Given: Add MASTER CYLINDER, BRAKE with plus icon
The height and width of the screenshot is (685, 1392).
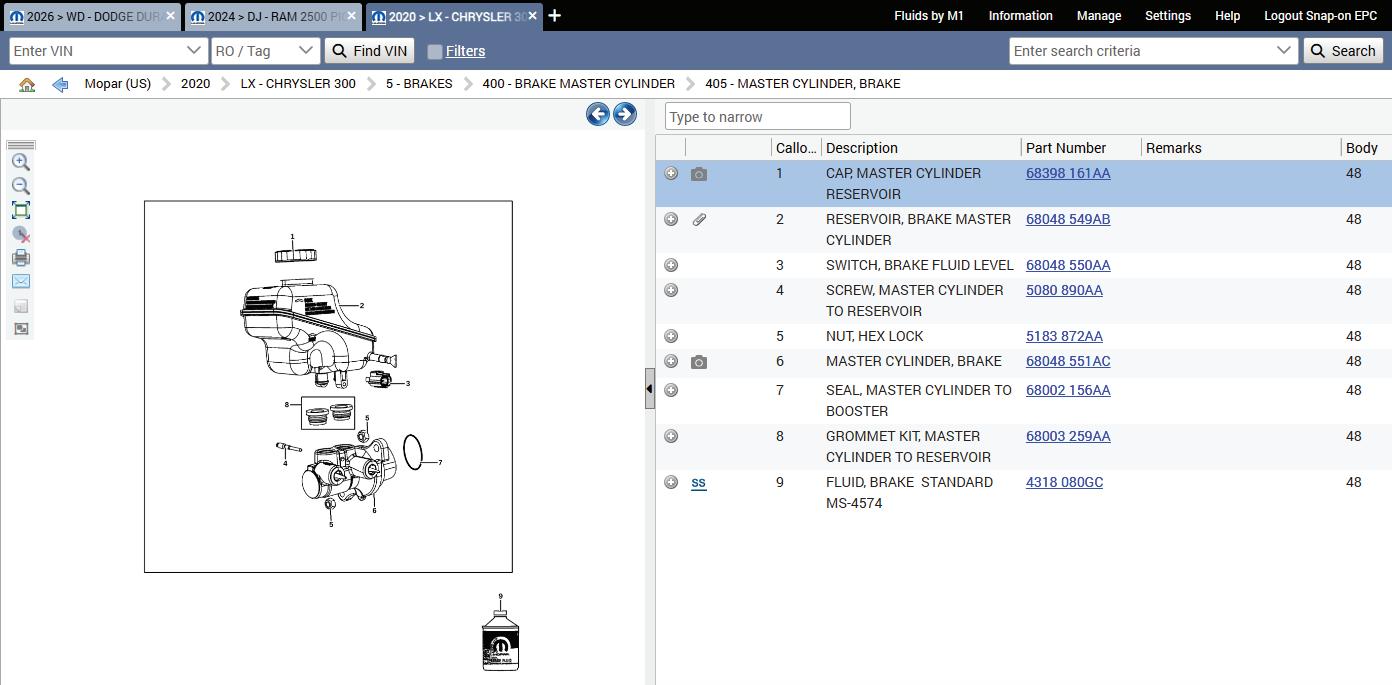Looking at the screenshot, I should (671, 362).
